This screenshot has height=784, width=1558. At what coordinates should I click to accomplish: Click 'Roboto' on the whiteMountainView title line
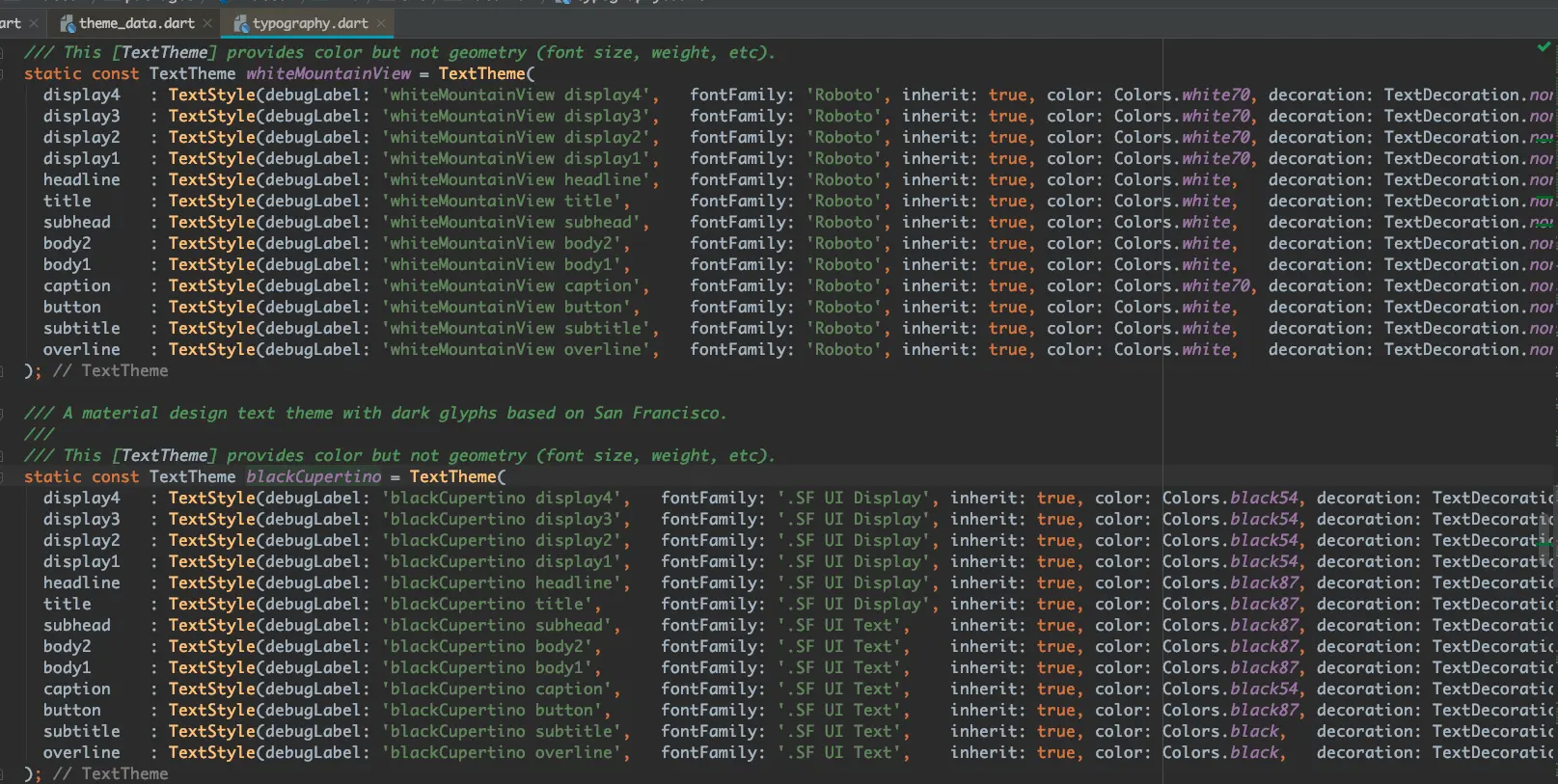(844, 202)
